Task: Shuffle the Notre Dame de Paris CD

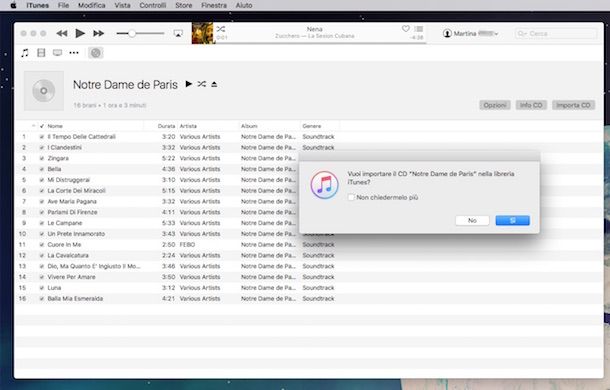Action: (x=202, y=84)
